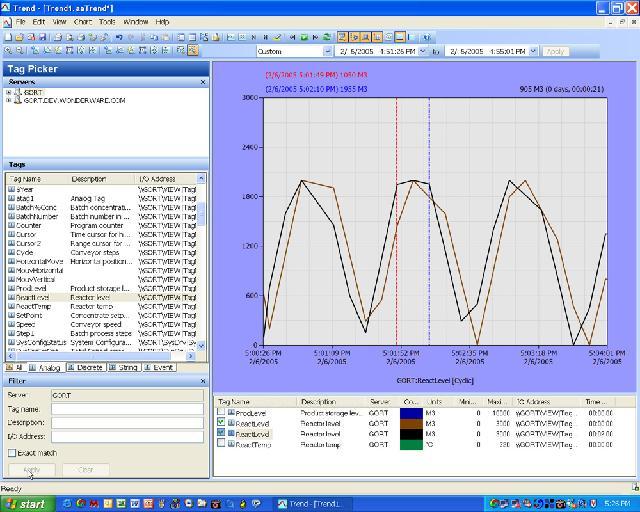Open the Custom time range dropdown

click(x=327, y=51)
